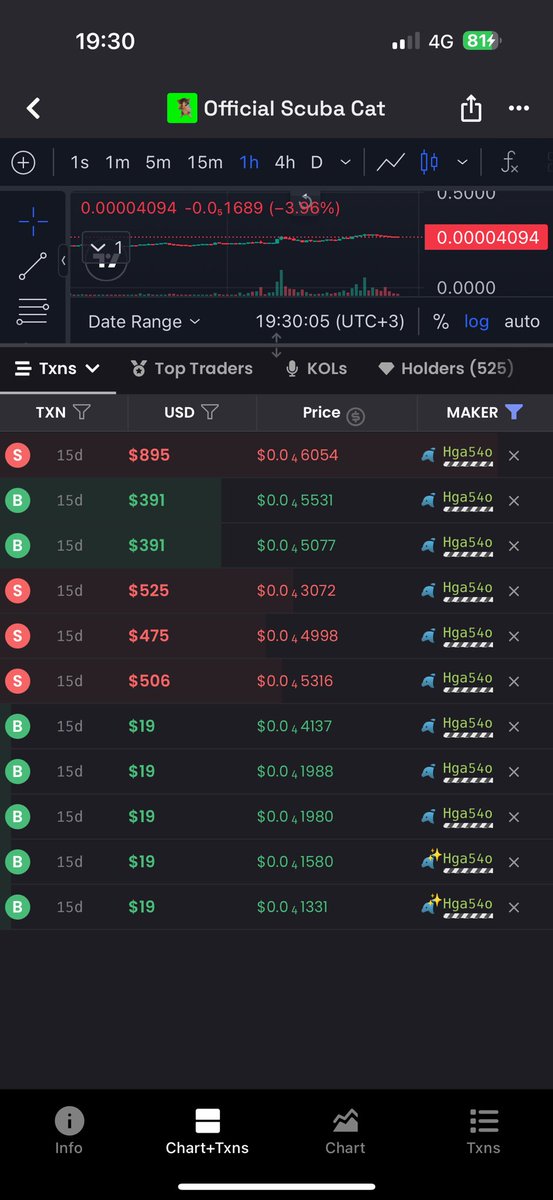
Task: Select the 5m timeframe
Action: pos(158,162)
